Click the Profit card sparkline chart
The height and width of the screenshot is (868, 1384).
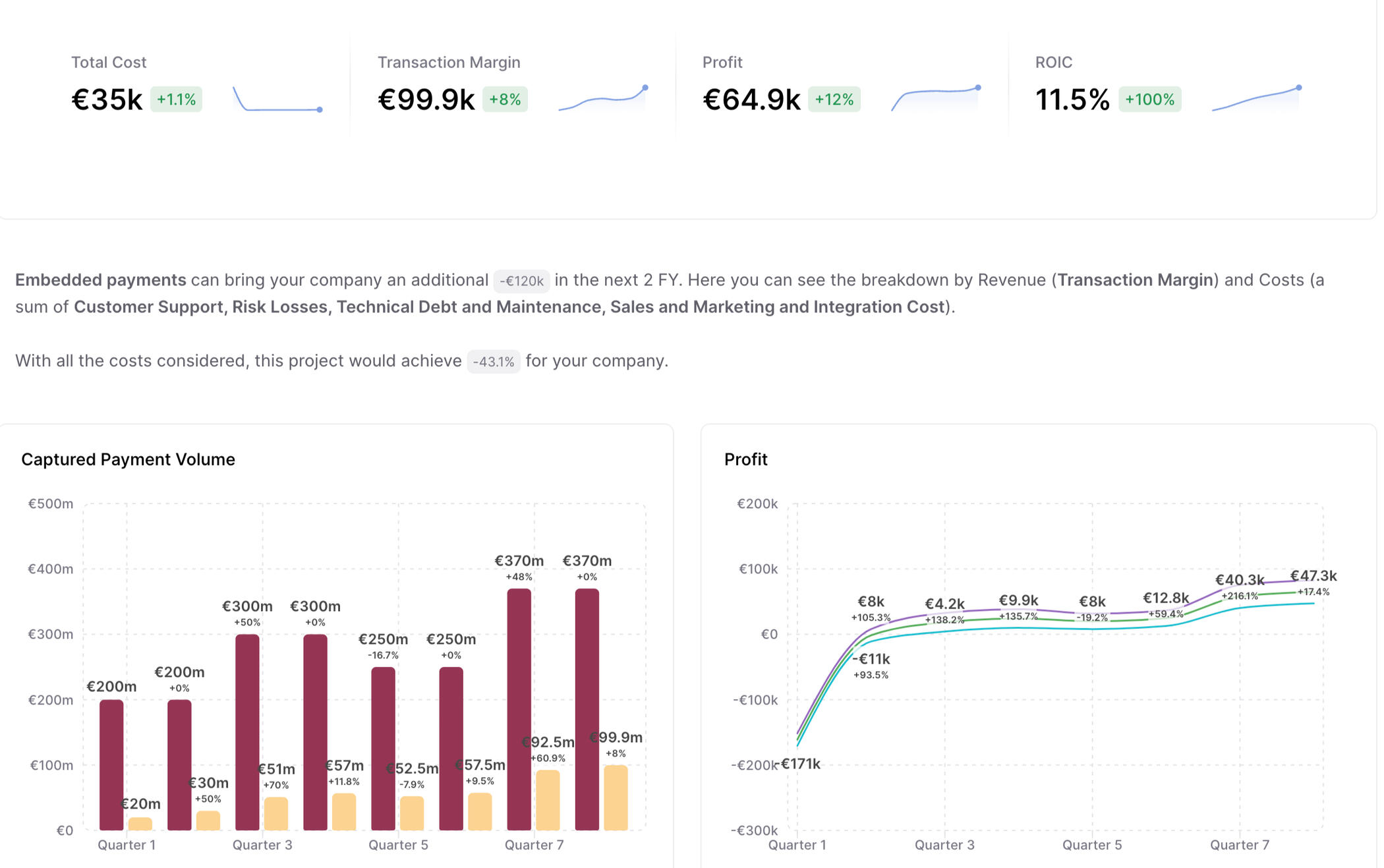tap(935, 99)
